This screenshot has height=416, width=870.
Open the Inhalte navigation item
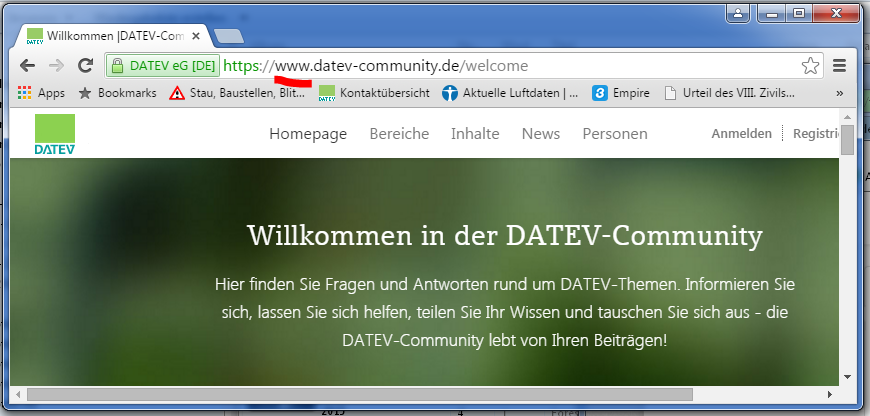[475, 134]
